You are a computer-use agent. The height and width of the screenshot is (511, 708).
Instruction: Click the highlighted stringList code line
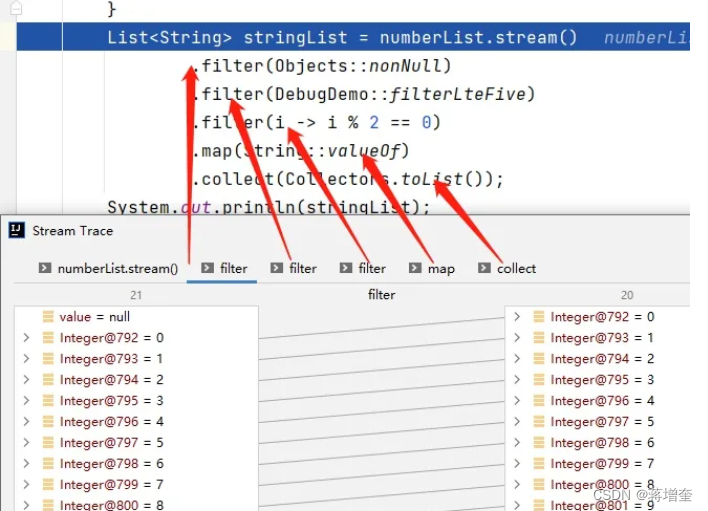point(353,37)
